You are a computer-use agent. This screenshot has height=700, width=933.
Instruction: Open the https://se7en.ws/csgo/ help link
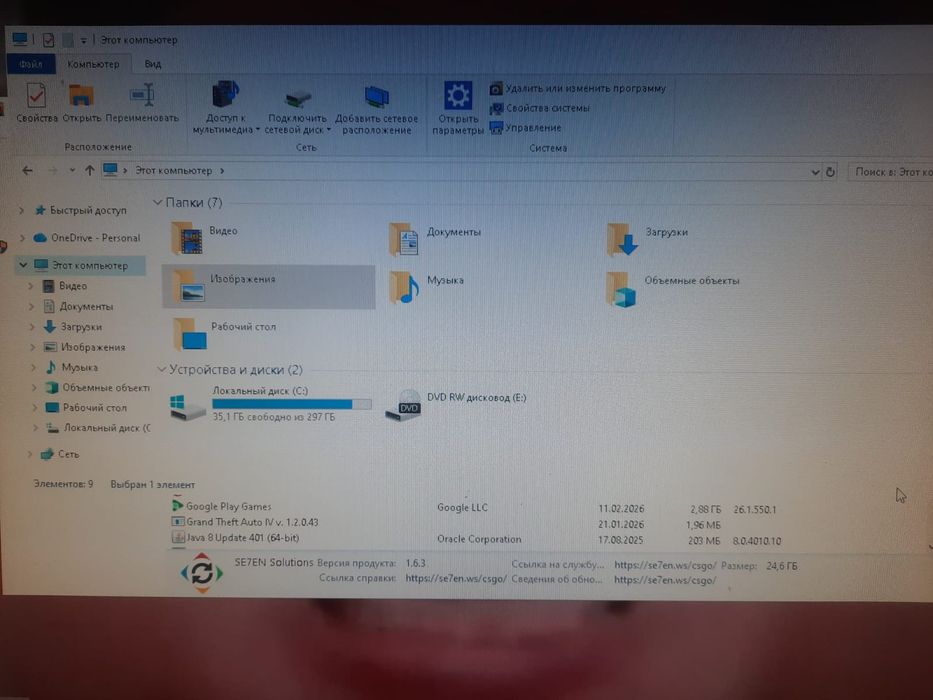456,579
